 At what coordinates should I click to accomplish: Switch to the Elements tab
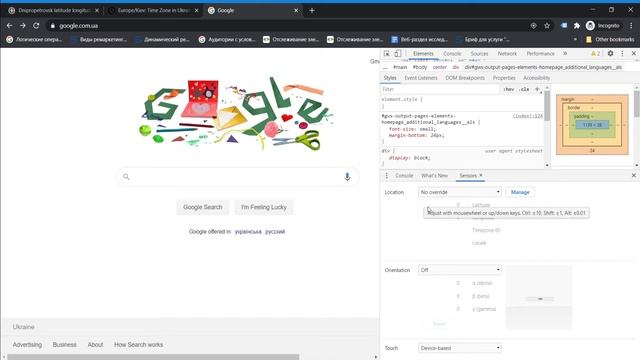[x=423, y=53]
